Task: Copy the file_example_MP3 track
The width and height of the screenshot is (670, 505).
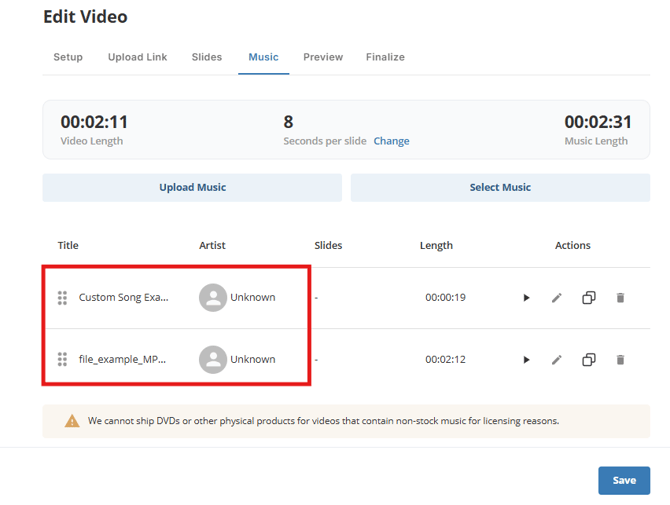Action: click(589, 360)
